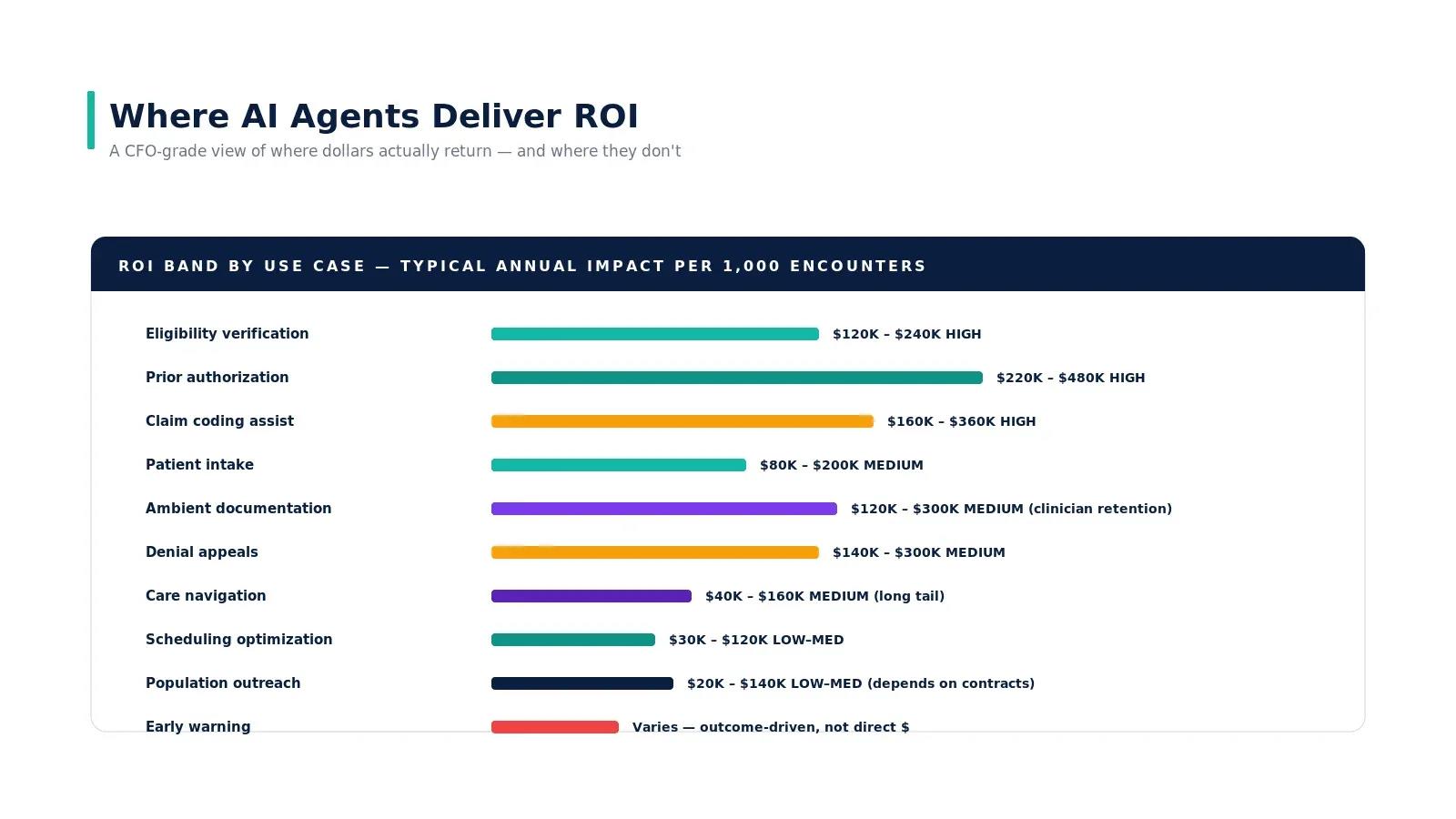Select the Care navigation label
Image resolution: width=1456 pixels, height=819 pixels.
point(206,596)
